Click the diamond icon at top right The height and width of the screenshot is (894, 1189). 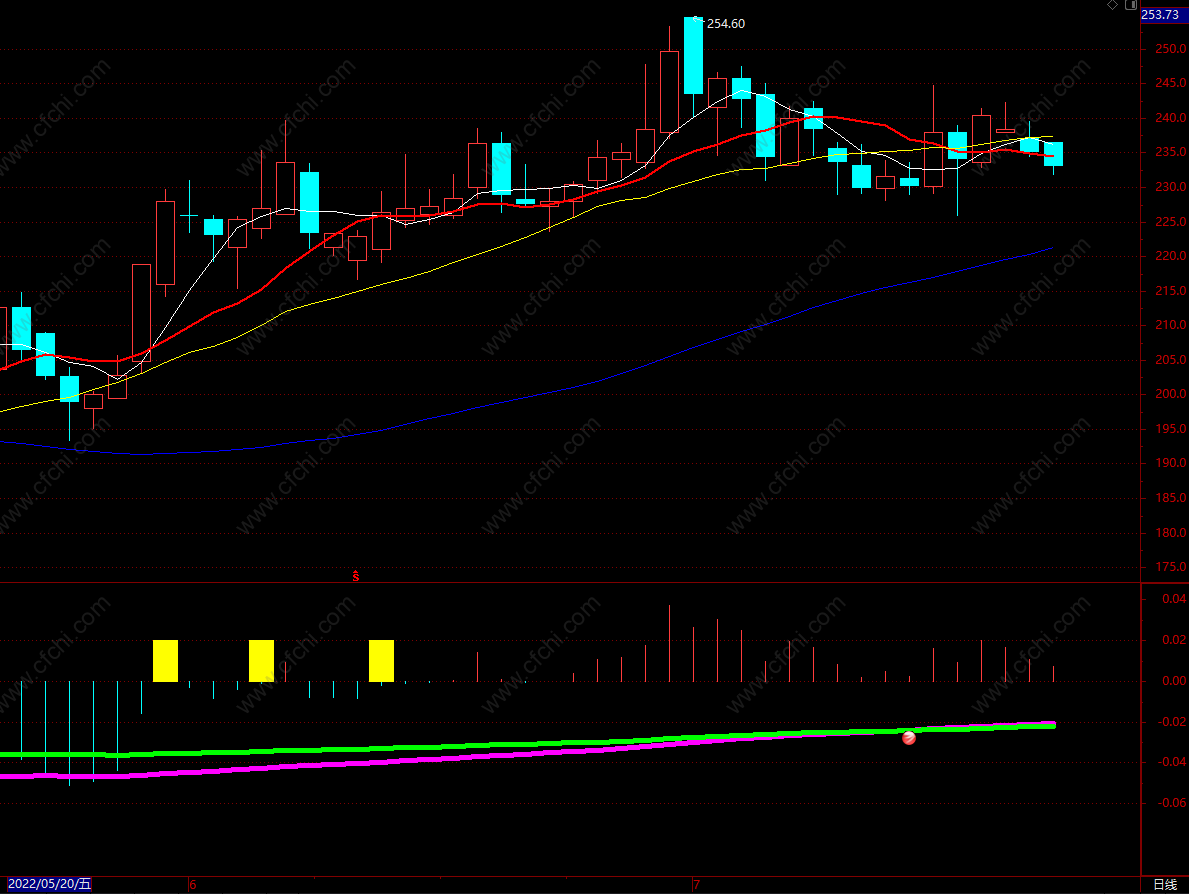tap(1112, 5)
